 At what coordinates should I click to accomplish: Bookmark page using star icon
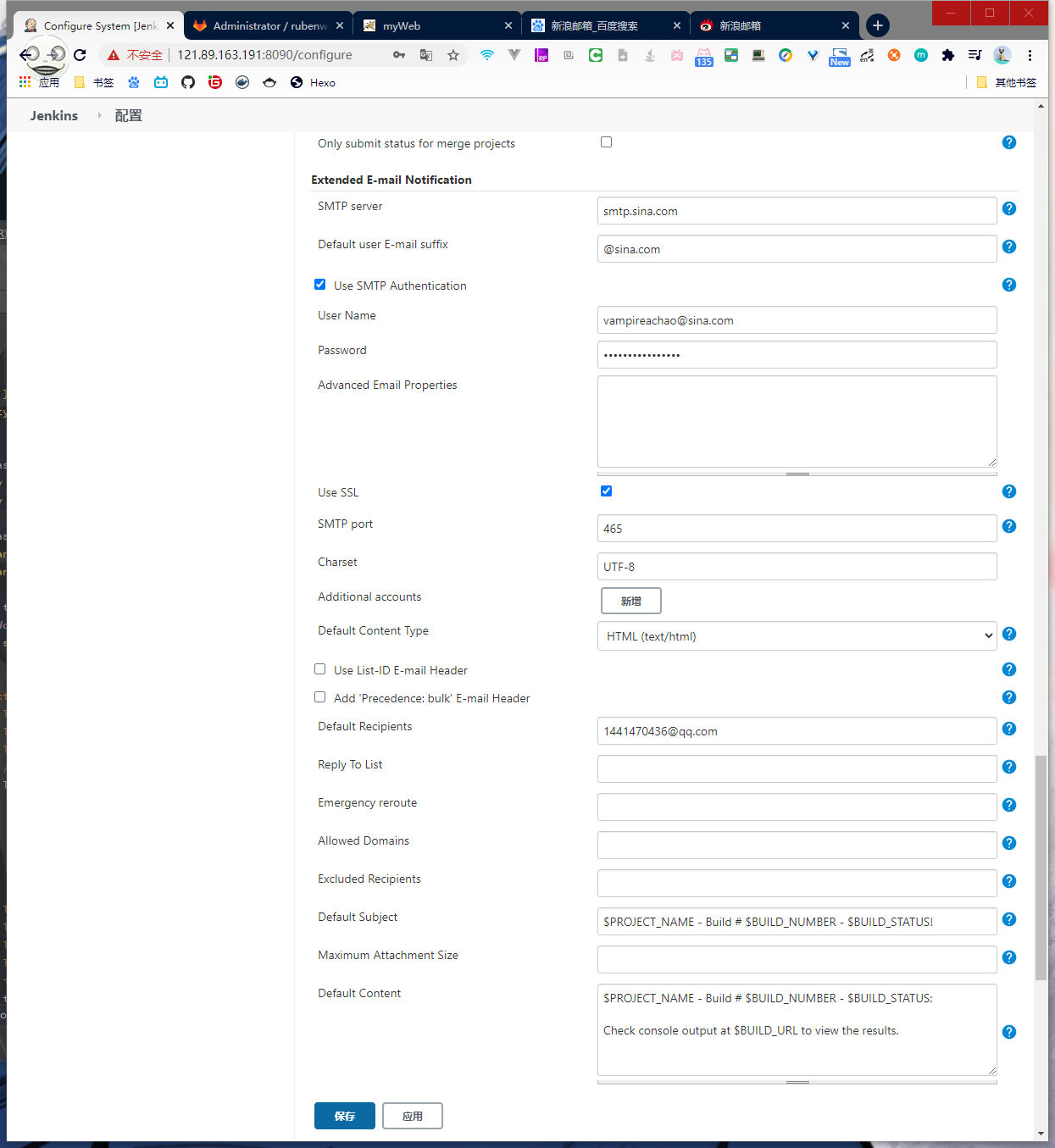(453, 55)
